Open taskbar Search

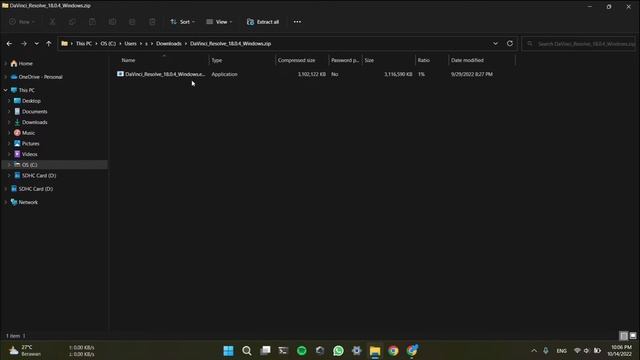(247, 351)
